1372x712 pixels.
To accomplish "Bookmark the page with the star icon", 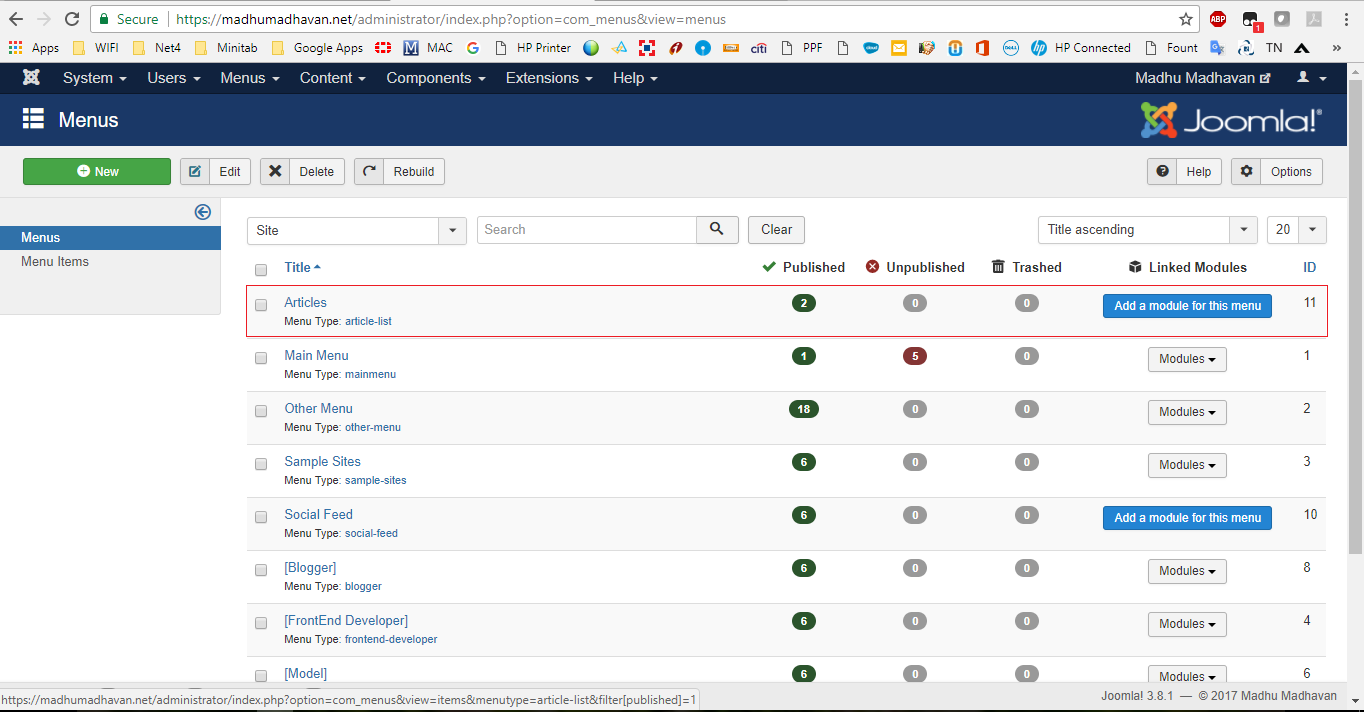I will (x=1186, y=19).
